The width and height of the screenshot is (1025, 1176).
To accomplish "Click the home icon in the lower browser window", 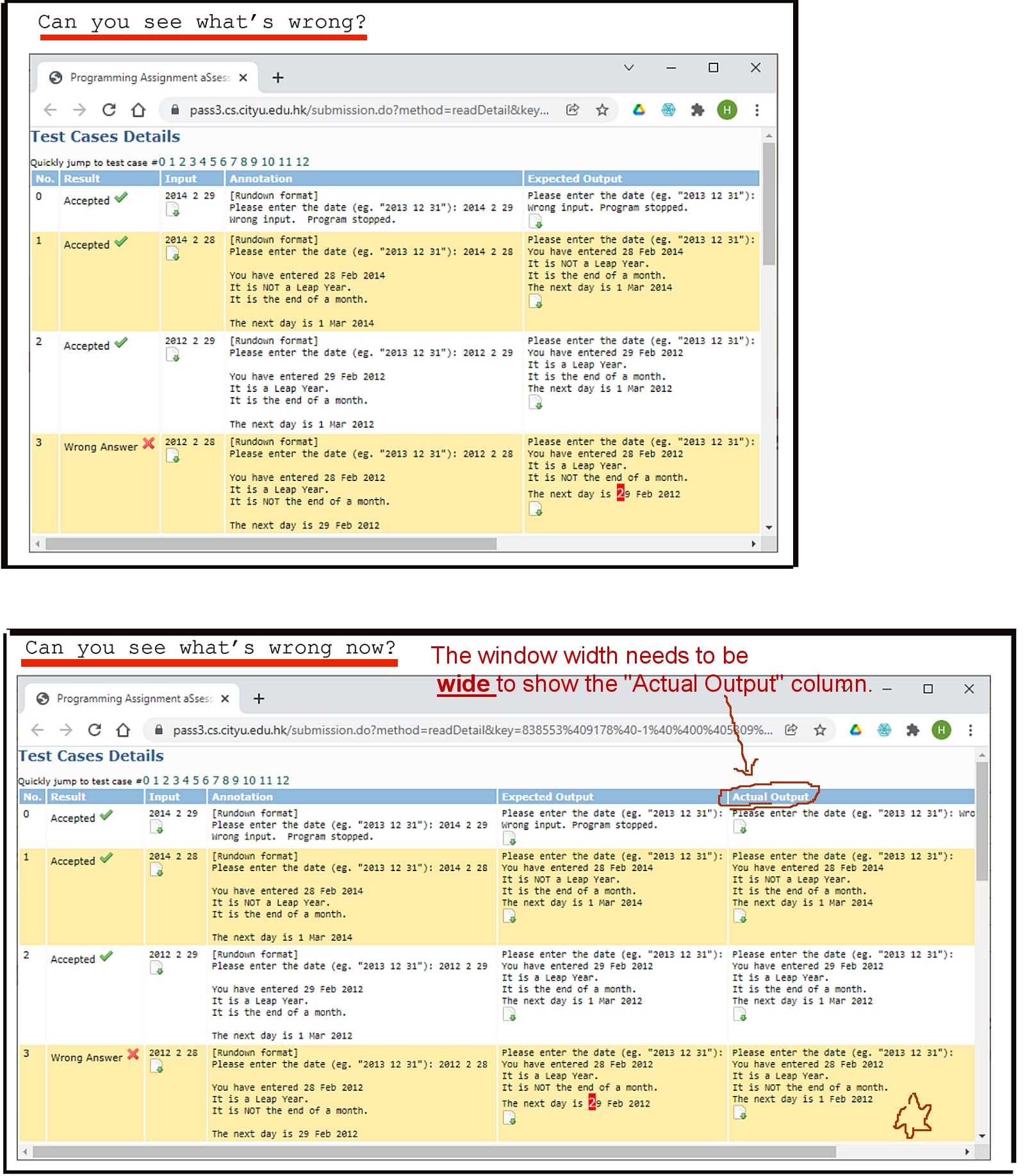I will click(123, 730).
